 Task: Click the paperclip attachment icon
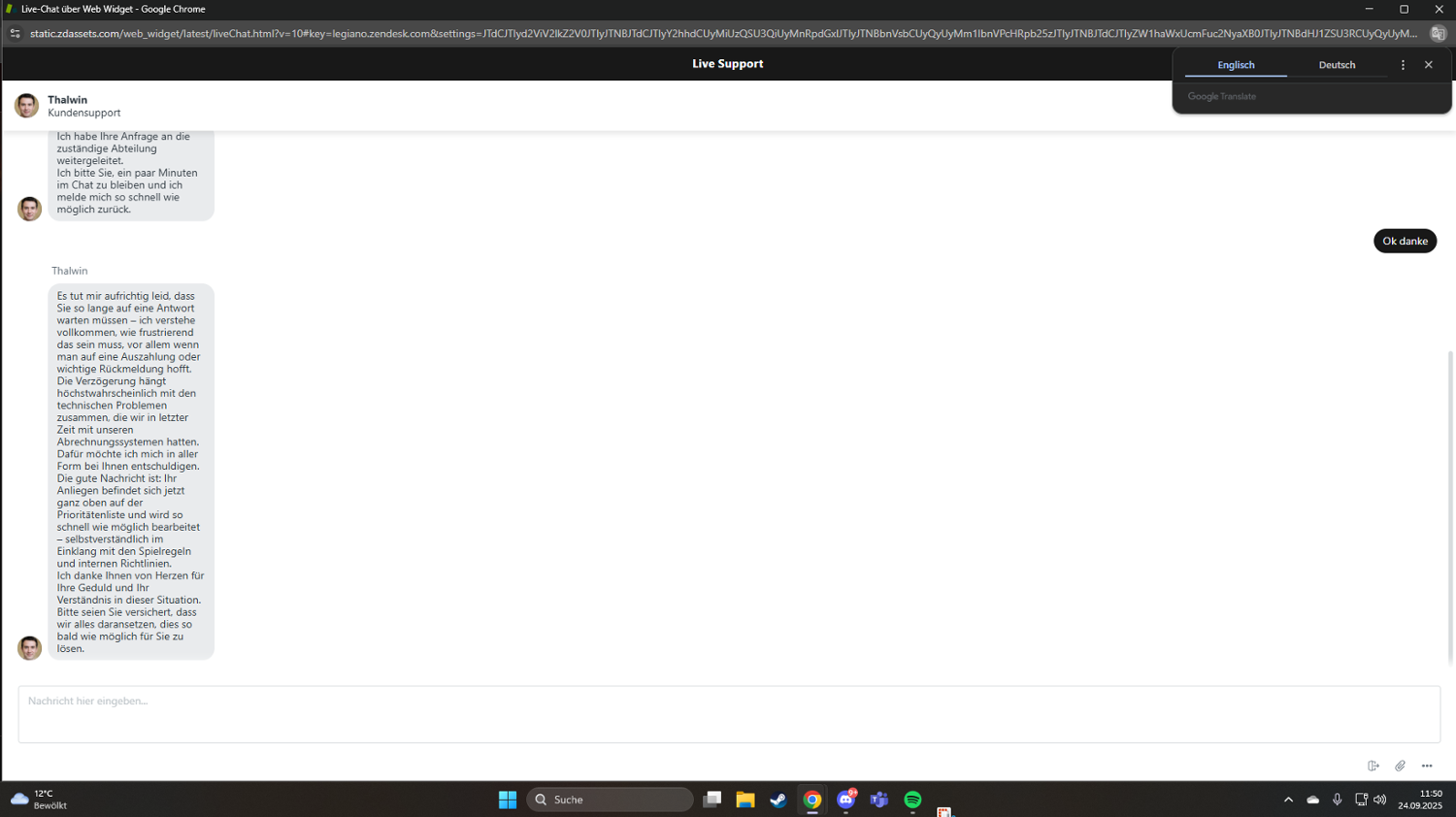pyautogui.click(x=1400, y=766)
